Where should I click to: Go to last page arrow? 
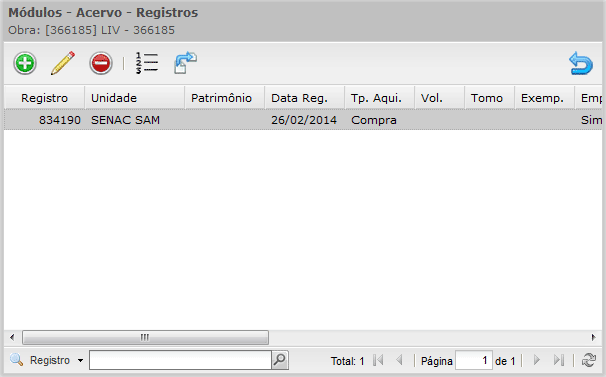pos(558,360)
